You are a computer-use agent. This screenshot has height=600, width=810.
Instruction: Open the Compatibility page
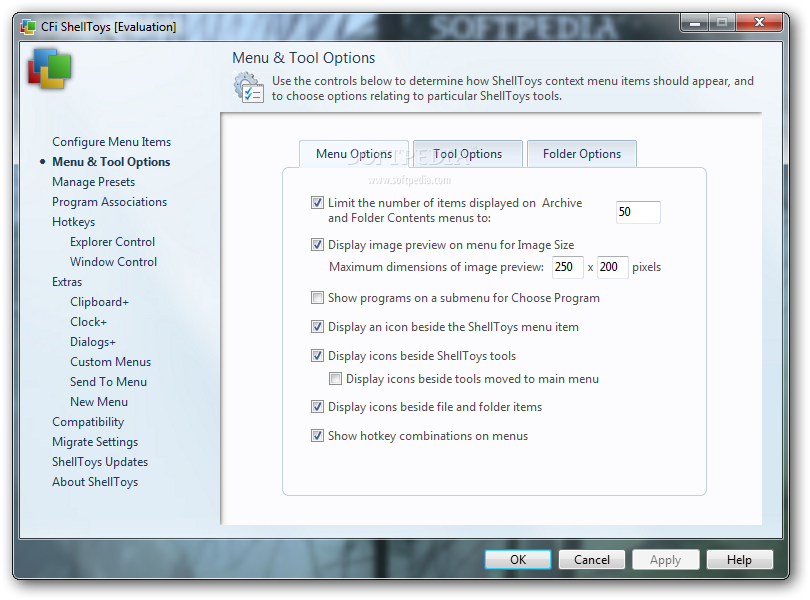click(88, 422)
